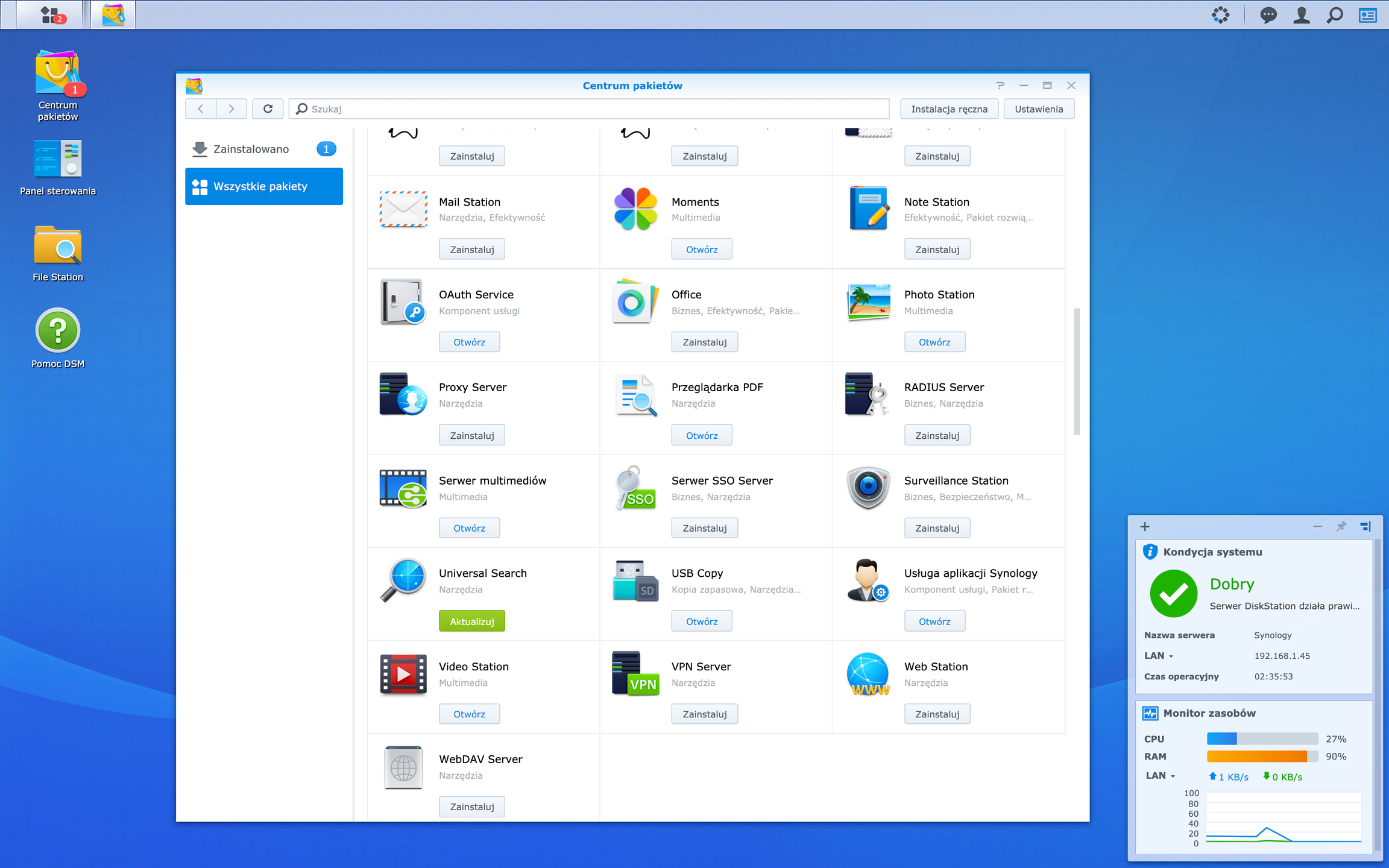Image resolution: width=1389 pixels, height=868 pixels.
Task: Open Pomoc DSM help icon
Action: click(x=58, y=338)
